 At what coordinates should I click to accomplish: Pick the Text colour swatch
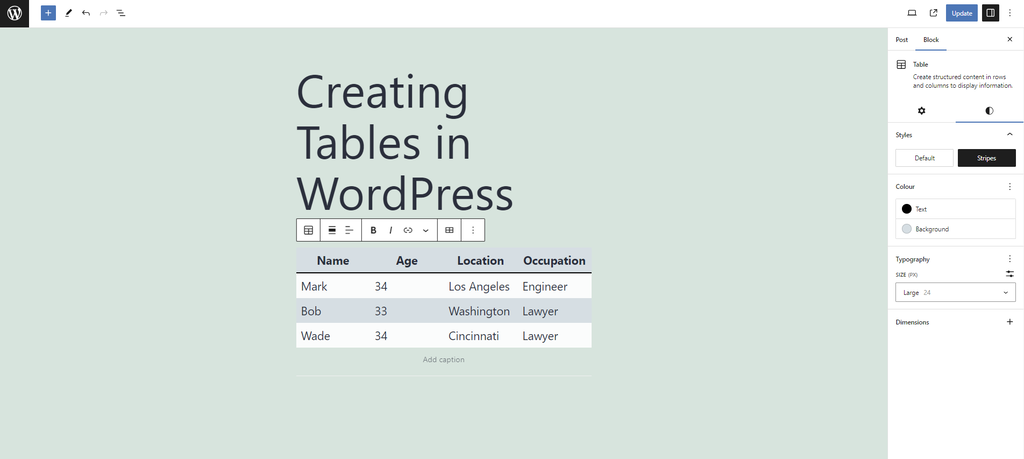906,209
